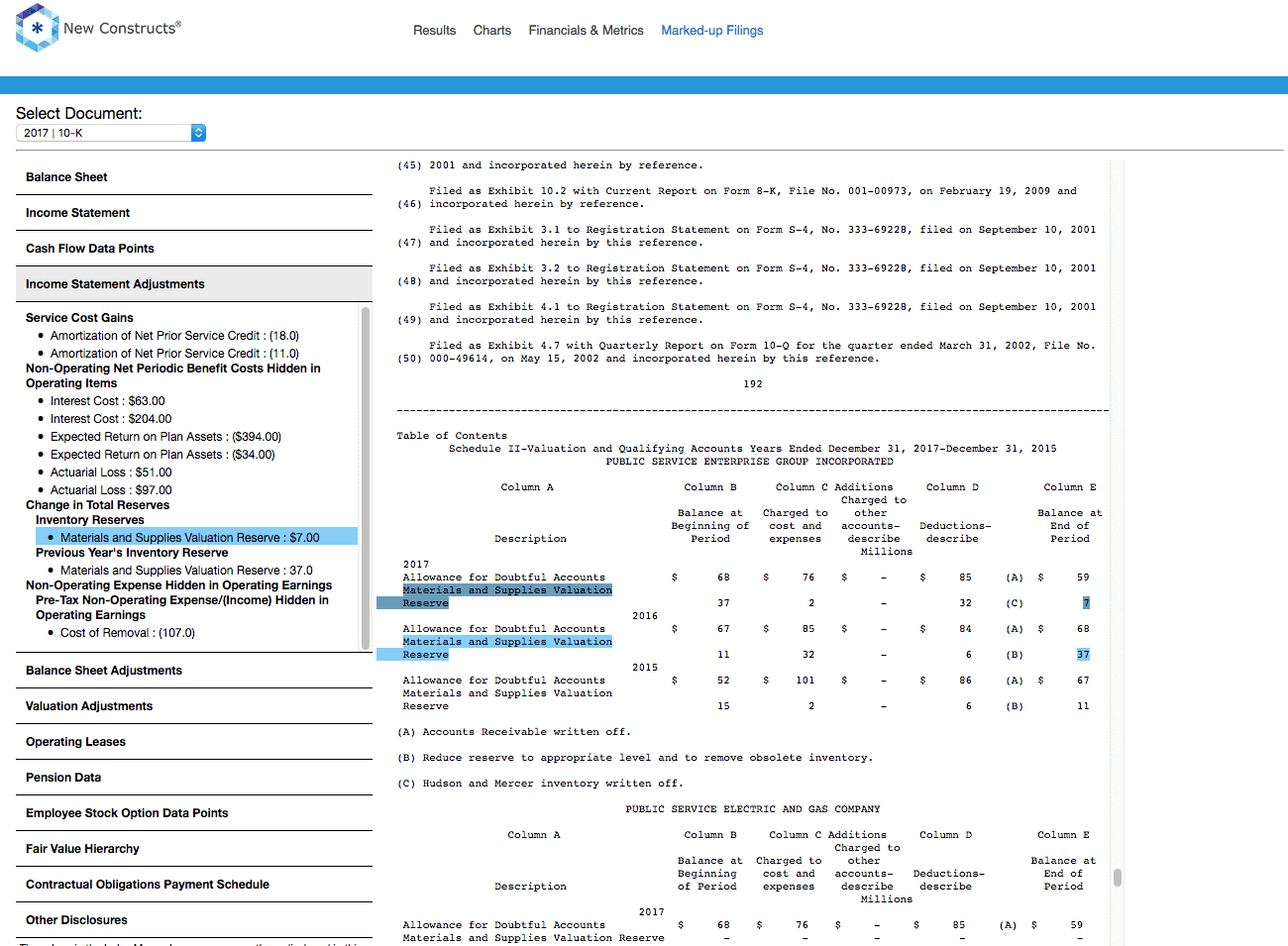Select Expected Return on Plan Assets ($394.00)
Image resolution: width=1288 pixels, height=946 pixels.
click(166, 437)
